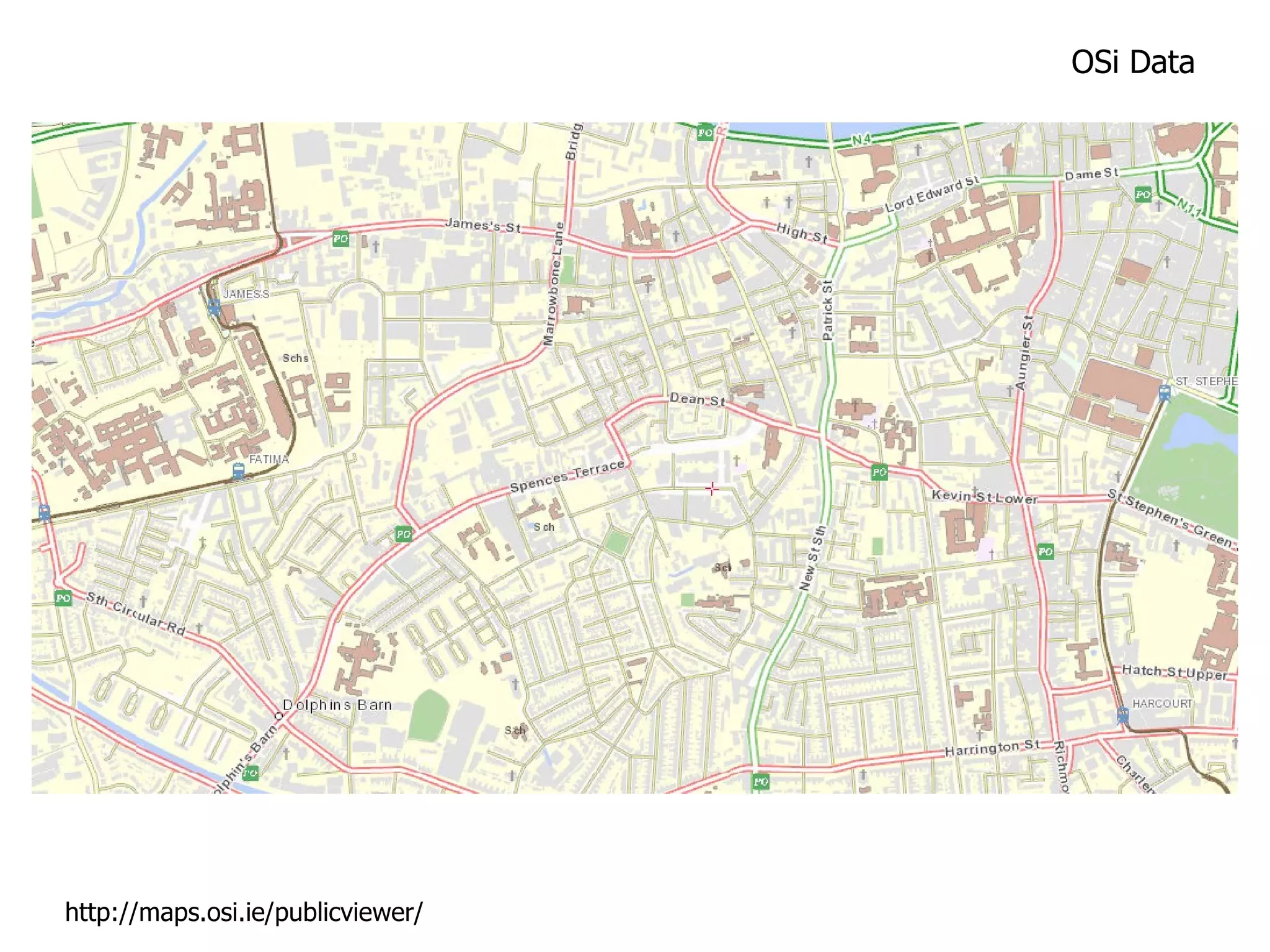Click the PO icon below Harrington St

click(761, 781)
